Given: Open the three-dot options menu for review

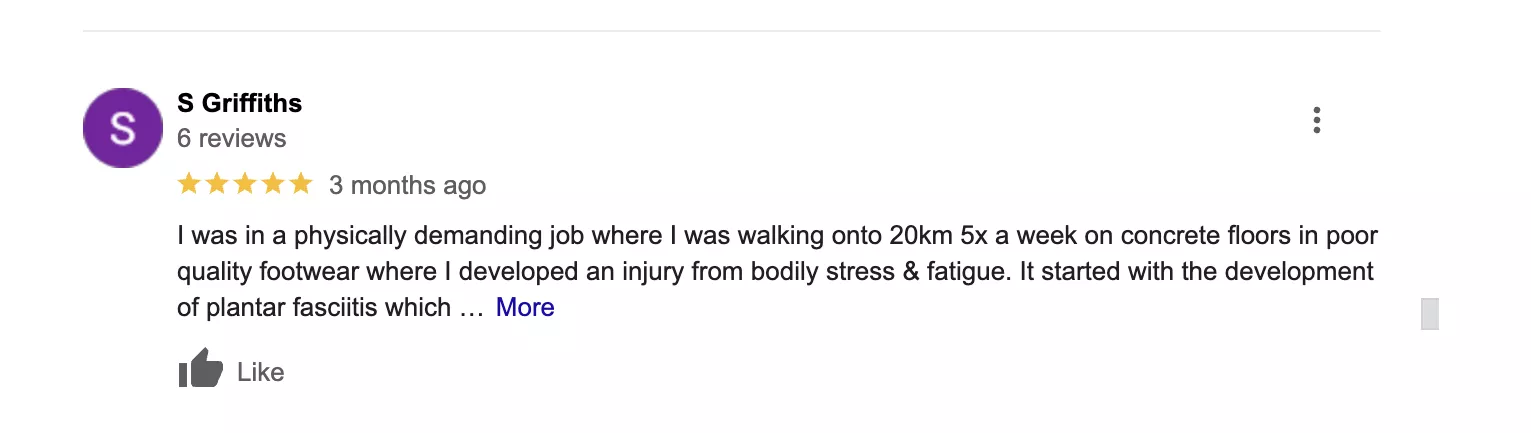Looking at the screenshot, I should (x=1316, y=120).
